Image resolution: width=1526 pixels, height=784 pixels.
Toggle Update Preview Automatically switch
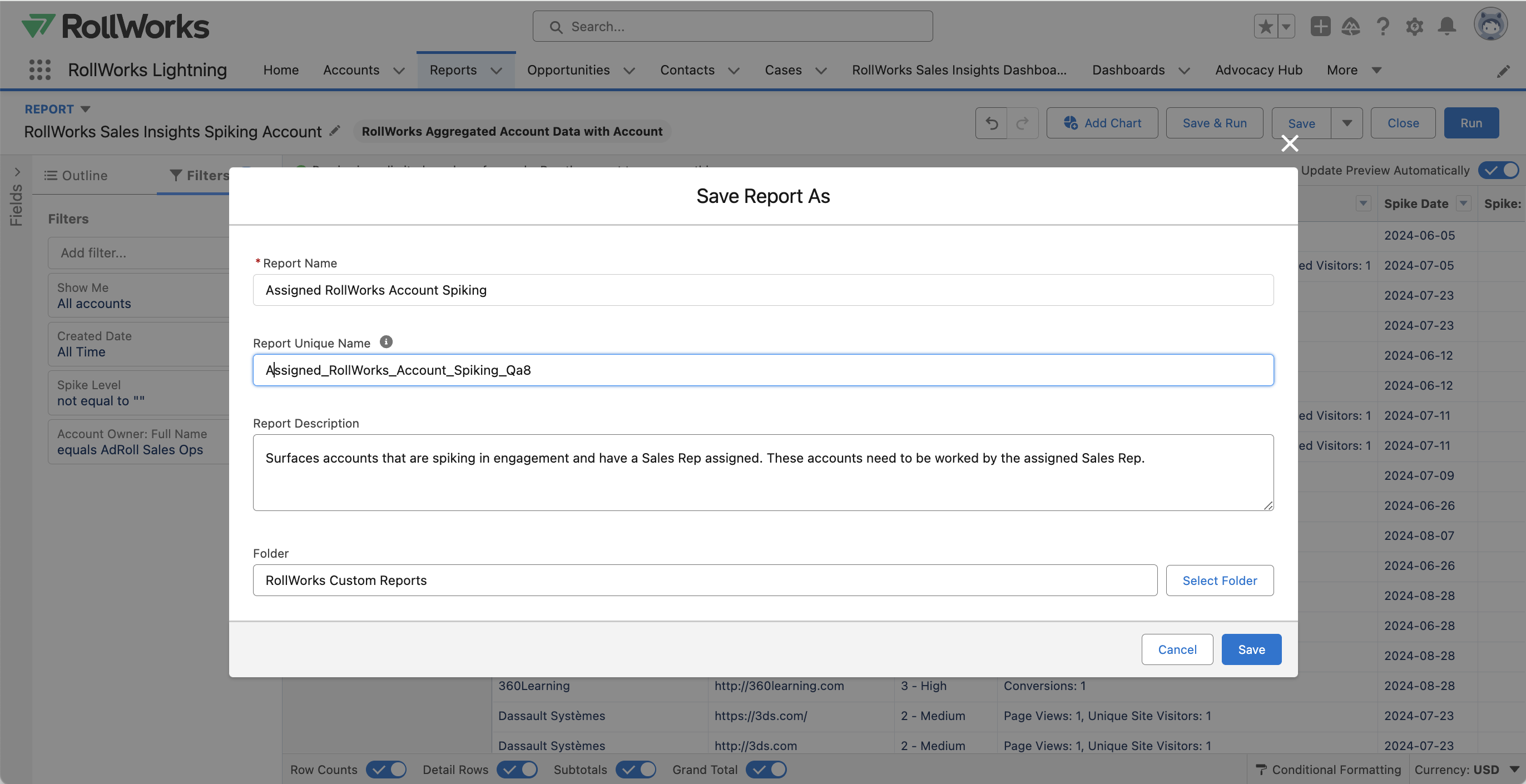(1498, 171)
